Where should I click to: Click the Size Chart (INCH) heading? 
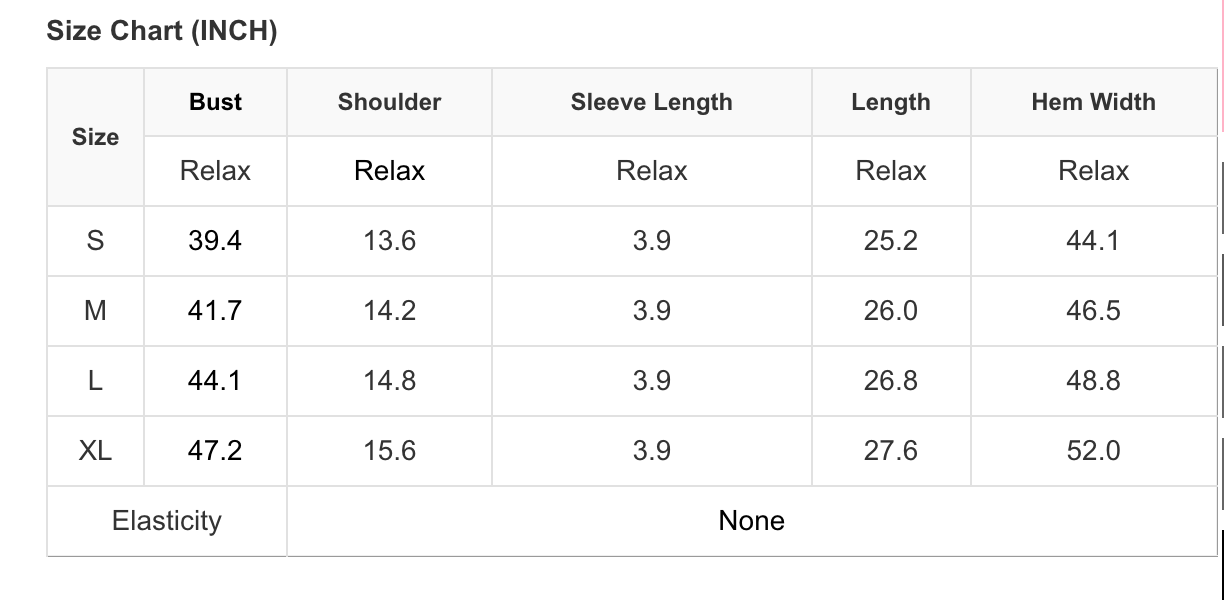[162, 31]
